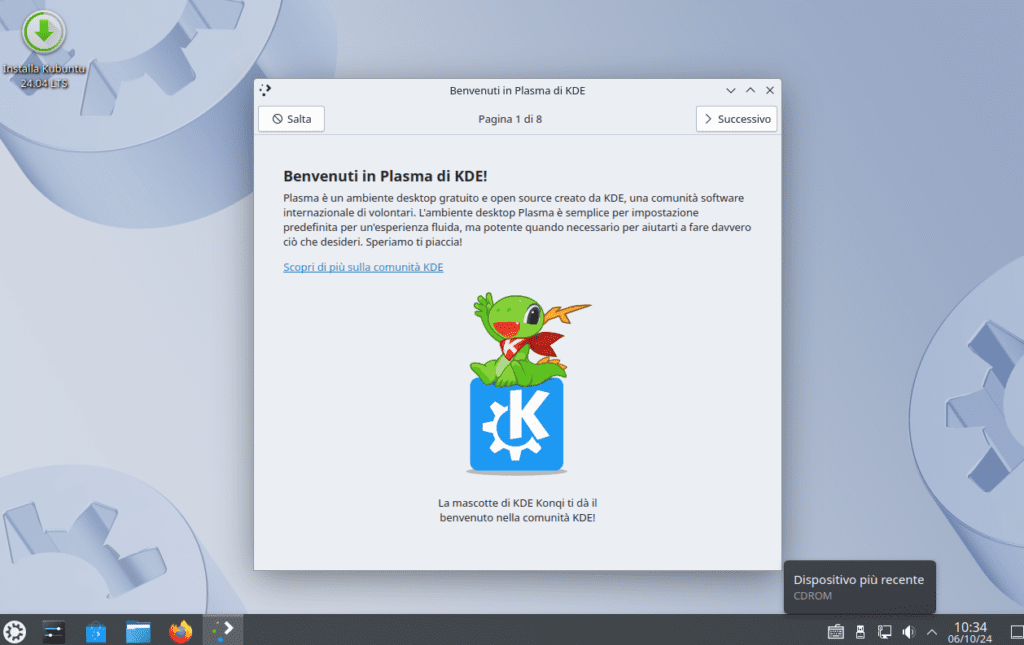
Task: Open the KDE application launcher menu
Action: tap(14, 631)
